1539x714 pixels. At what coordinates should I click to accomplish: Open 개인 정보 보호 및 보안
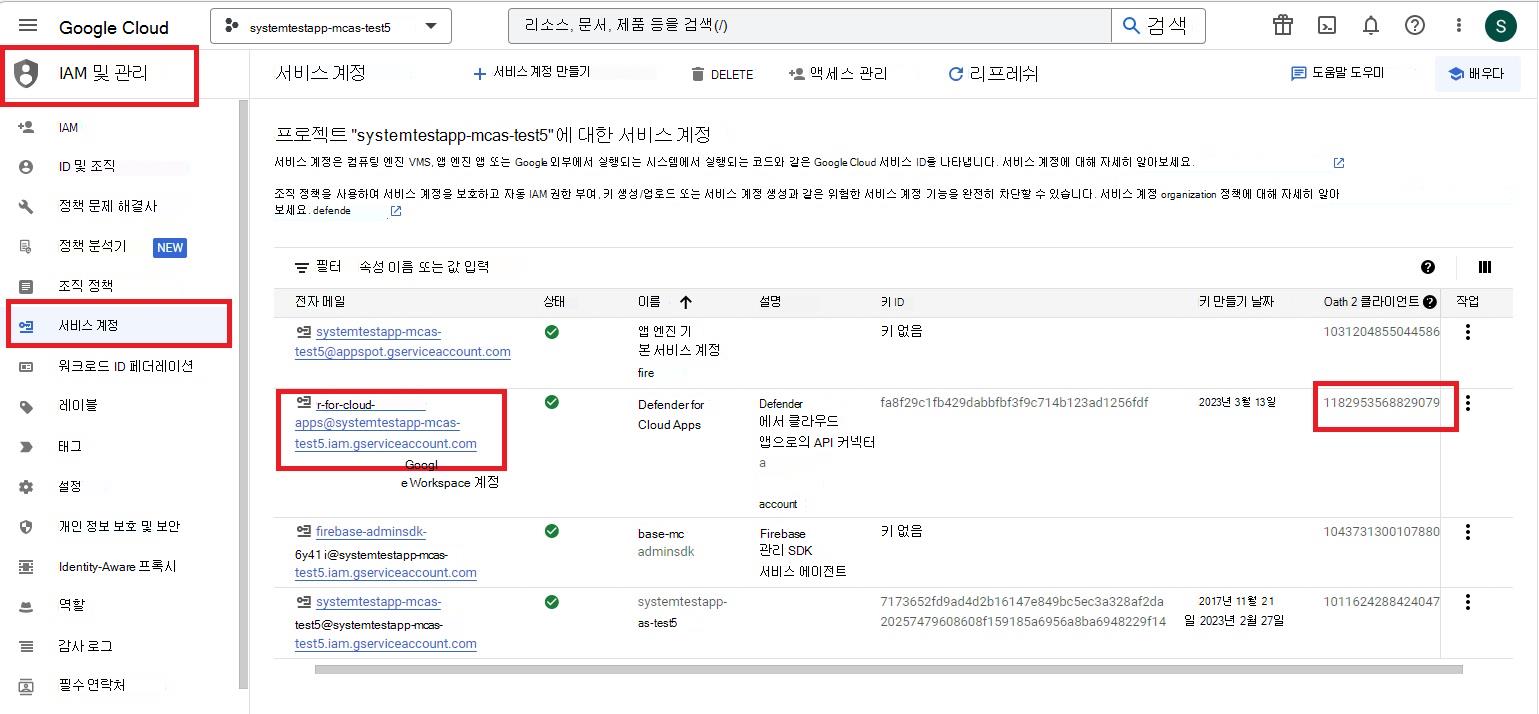point(120,526)
